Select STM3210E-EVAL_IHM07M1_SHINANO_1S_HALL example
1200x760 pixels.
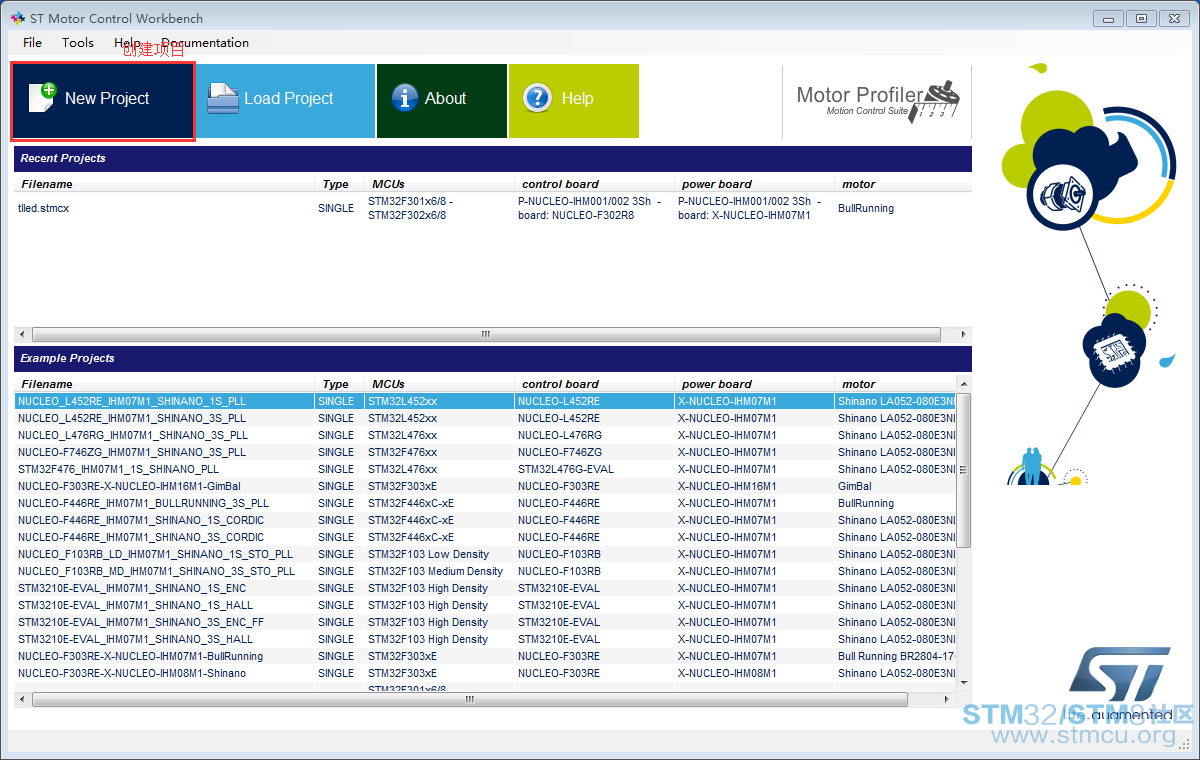pos(486,605)
